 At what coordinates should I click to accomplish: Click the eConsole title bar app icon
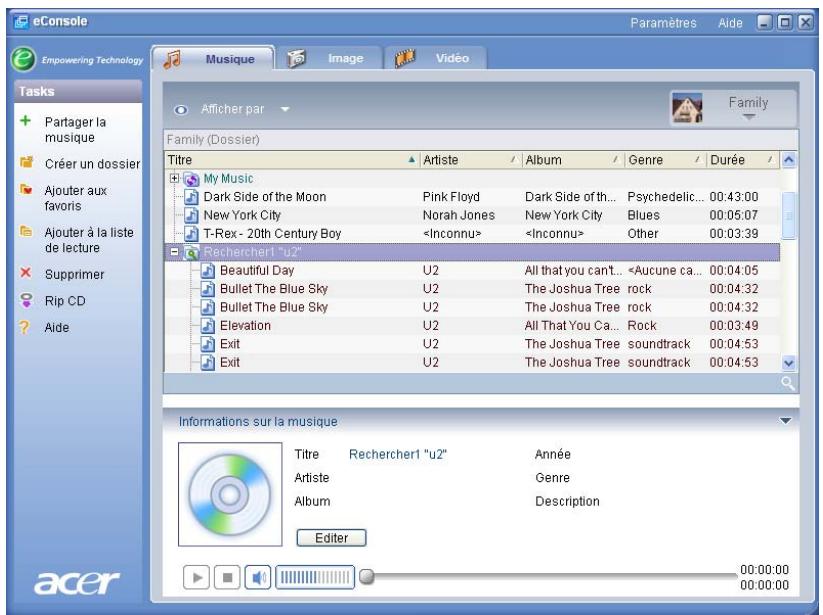click(x=21, y=22)
